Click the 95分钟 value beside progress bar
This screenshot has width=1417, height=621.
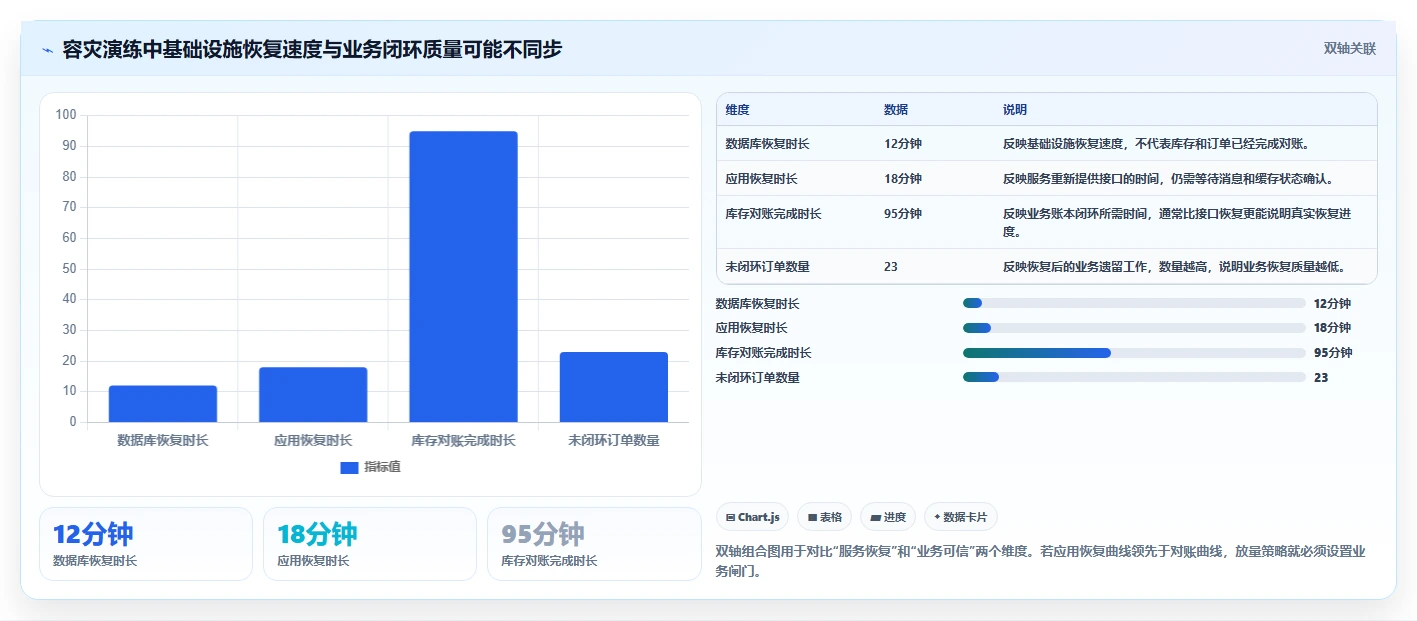click(x=1333, y=353)
